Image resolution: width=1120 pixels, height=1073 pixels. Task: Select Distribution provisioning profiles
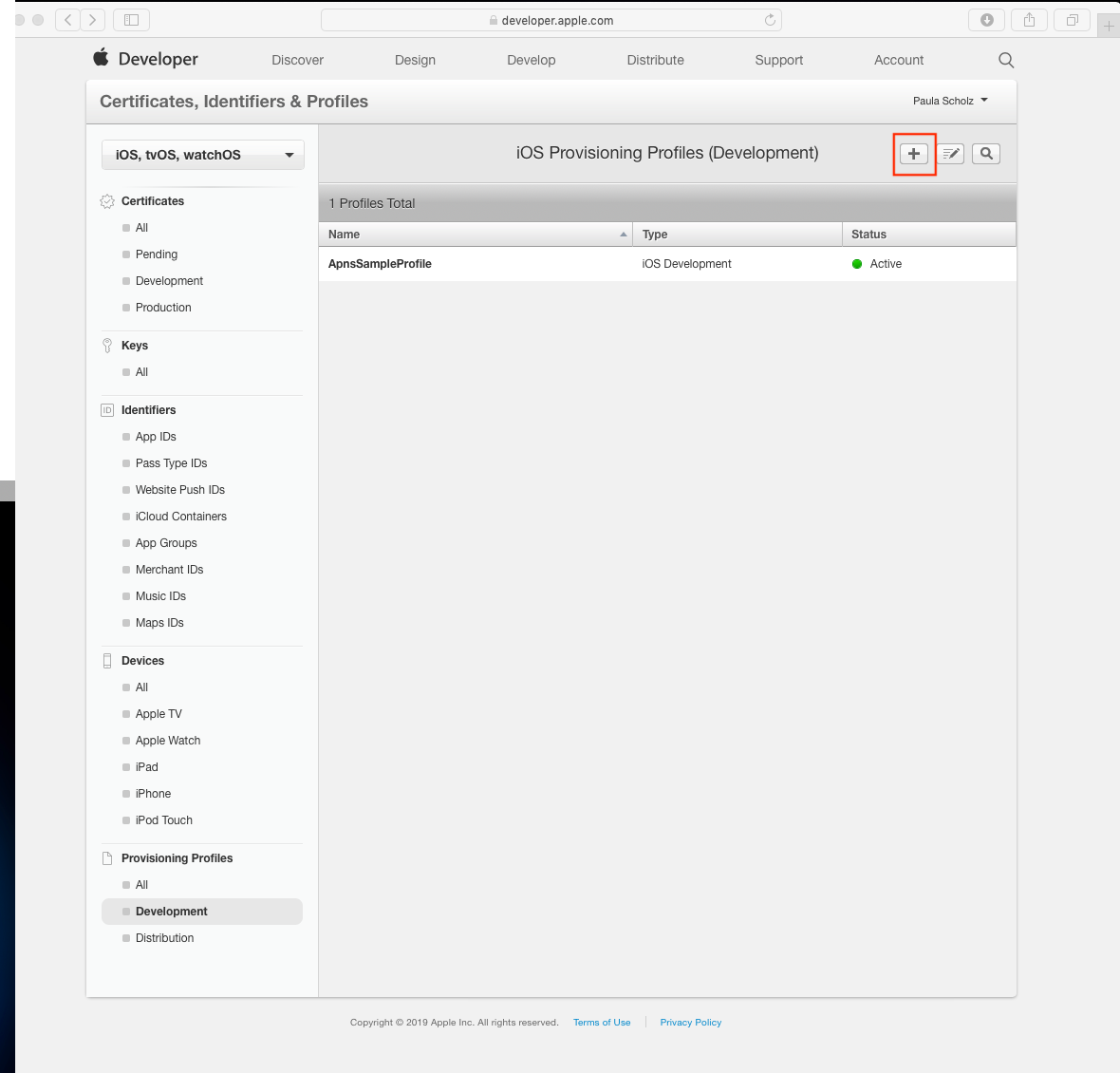coord(164,938)
